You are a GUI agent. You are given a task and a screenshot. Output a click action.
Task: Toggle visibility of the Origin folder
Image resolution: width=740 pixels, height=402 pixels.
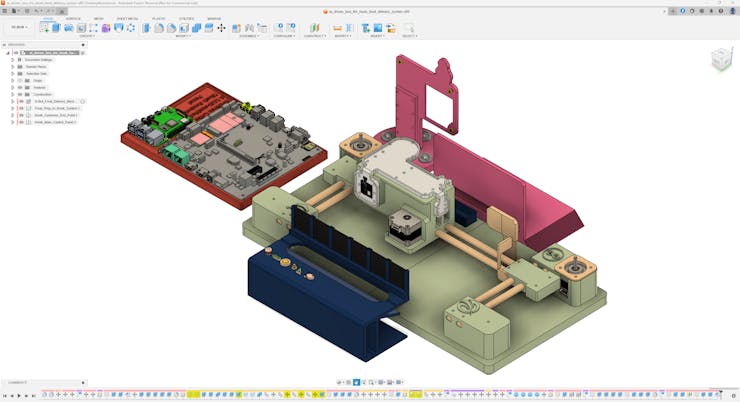click(x=20, y=81)
